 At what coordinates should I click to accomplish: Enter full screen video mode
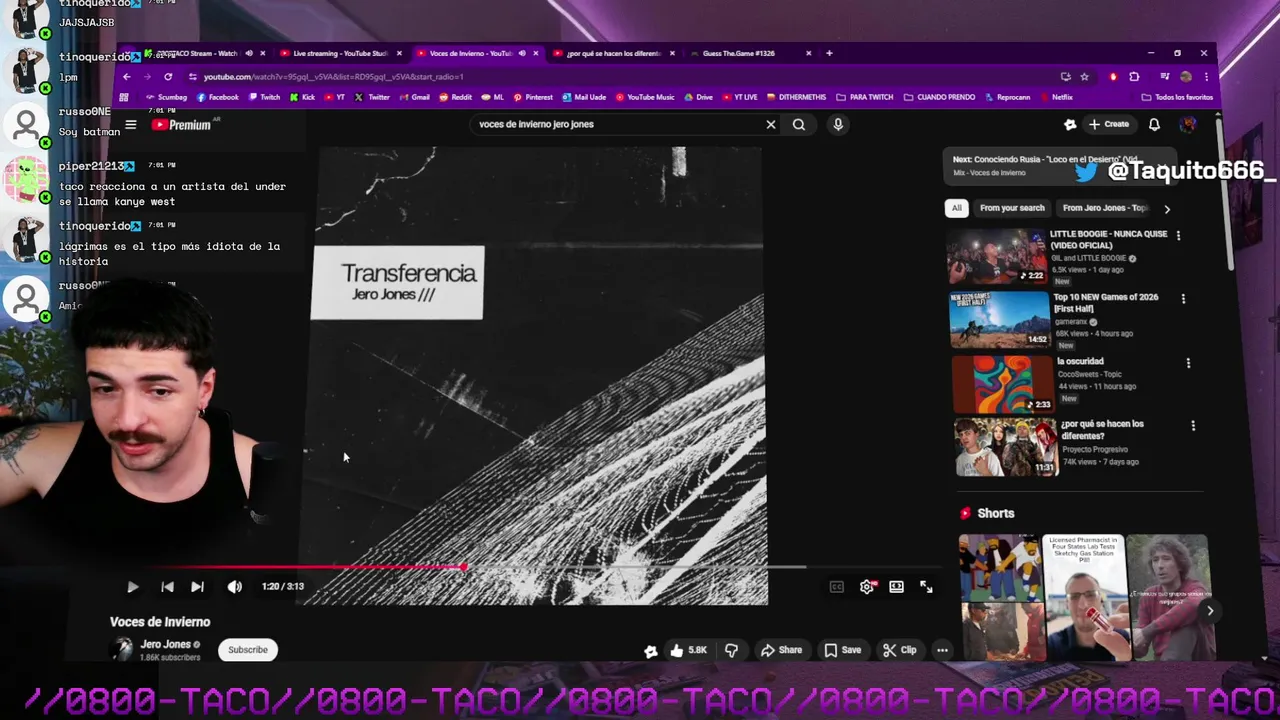pyautogui.click(x=926, y=587)
